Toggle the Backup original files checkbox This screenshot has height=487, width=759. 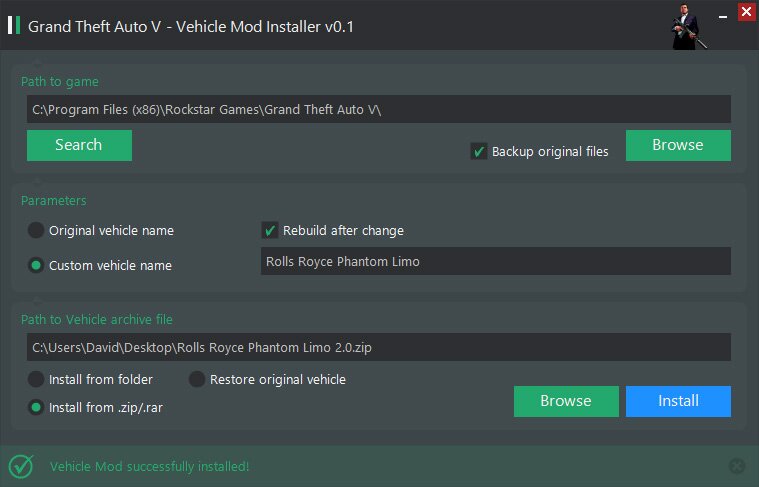(x=479, y=151)
